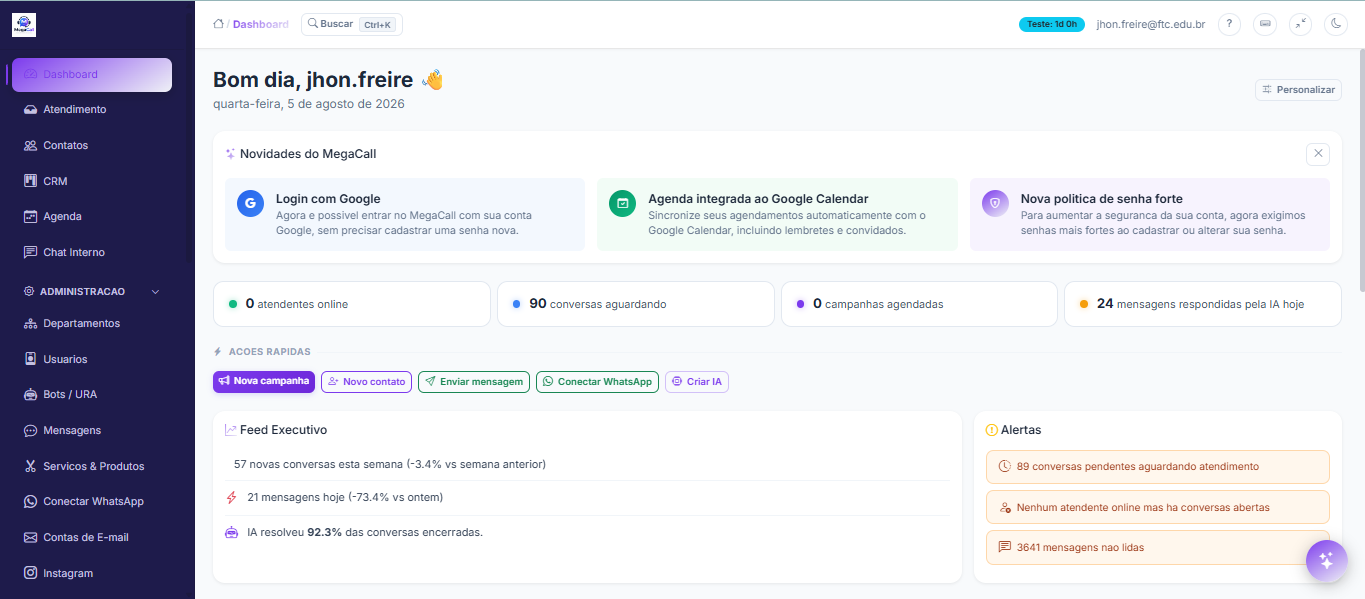Click the Criar IA button
Image resolution: width=1365 pixels, height=599 pixels.
(697, 382)
